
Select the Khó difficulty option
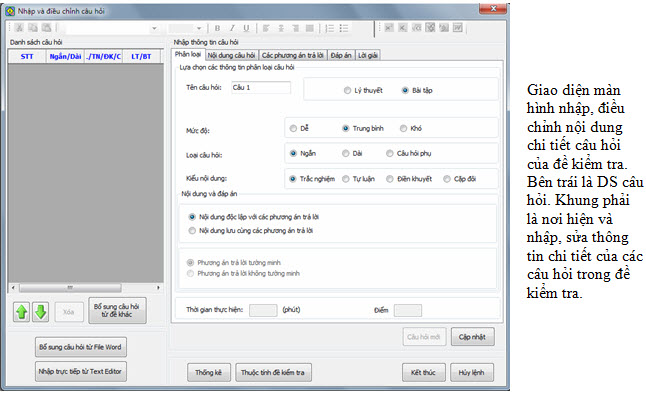(403, 129)
